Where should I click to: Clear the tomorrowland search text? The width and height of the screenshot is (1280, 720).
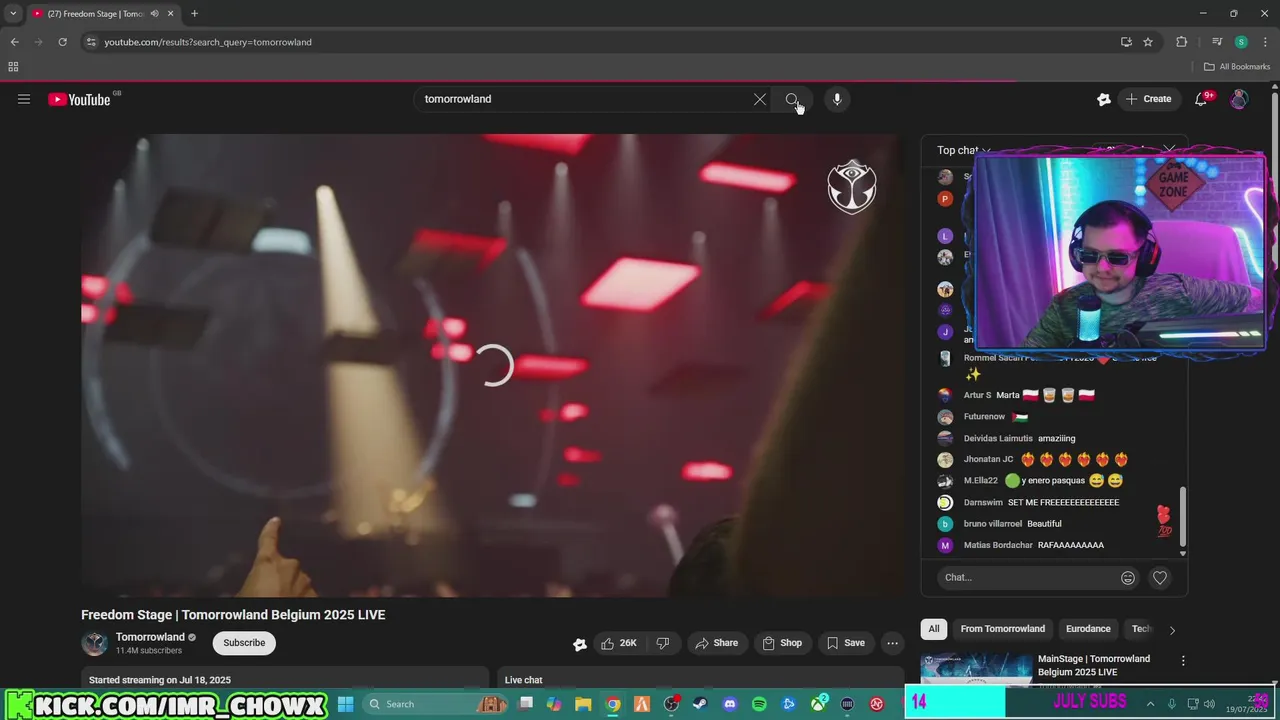(x=760, y=99)
